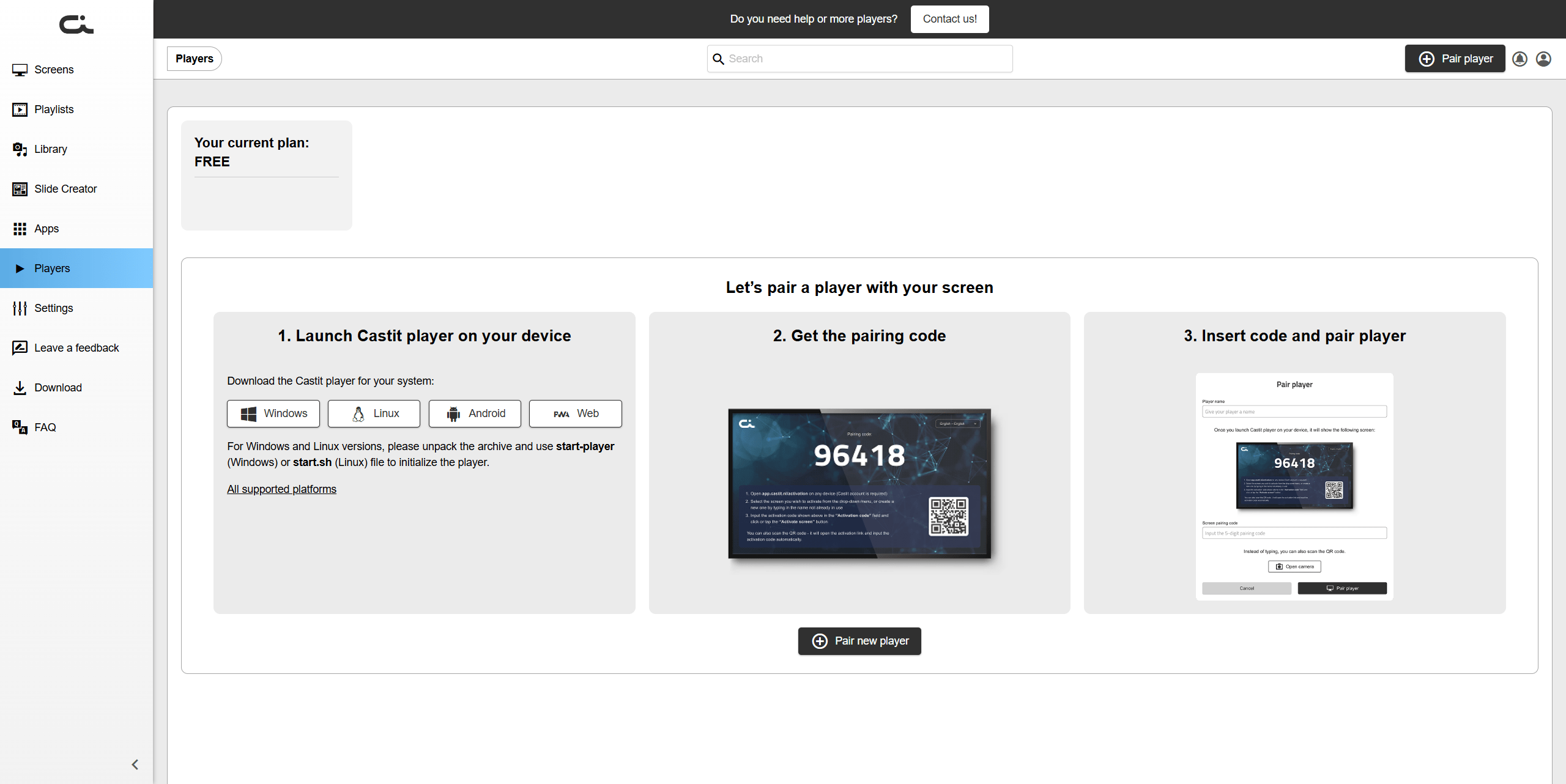Click the Screens monitor icon in sidebar
Viewport: 1566px width, 784px height.
20,70
